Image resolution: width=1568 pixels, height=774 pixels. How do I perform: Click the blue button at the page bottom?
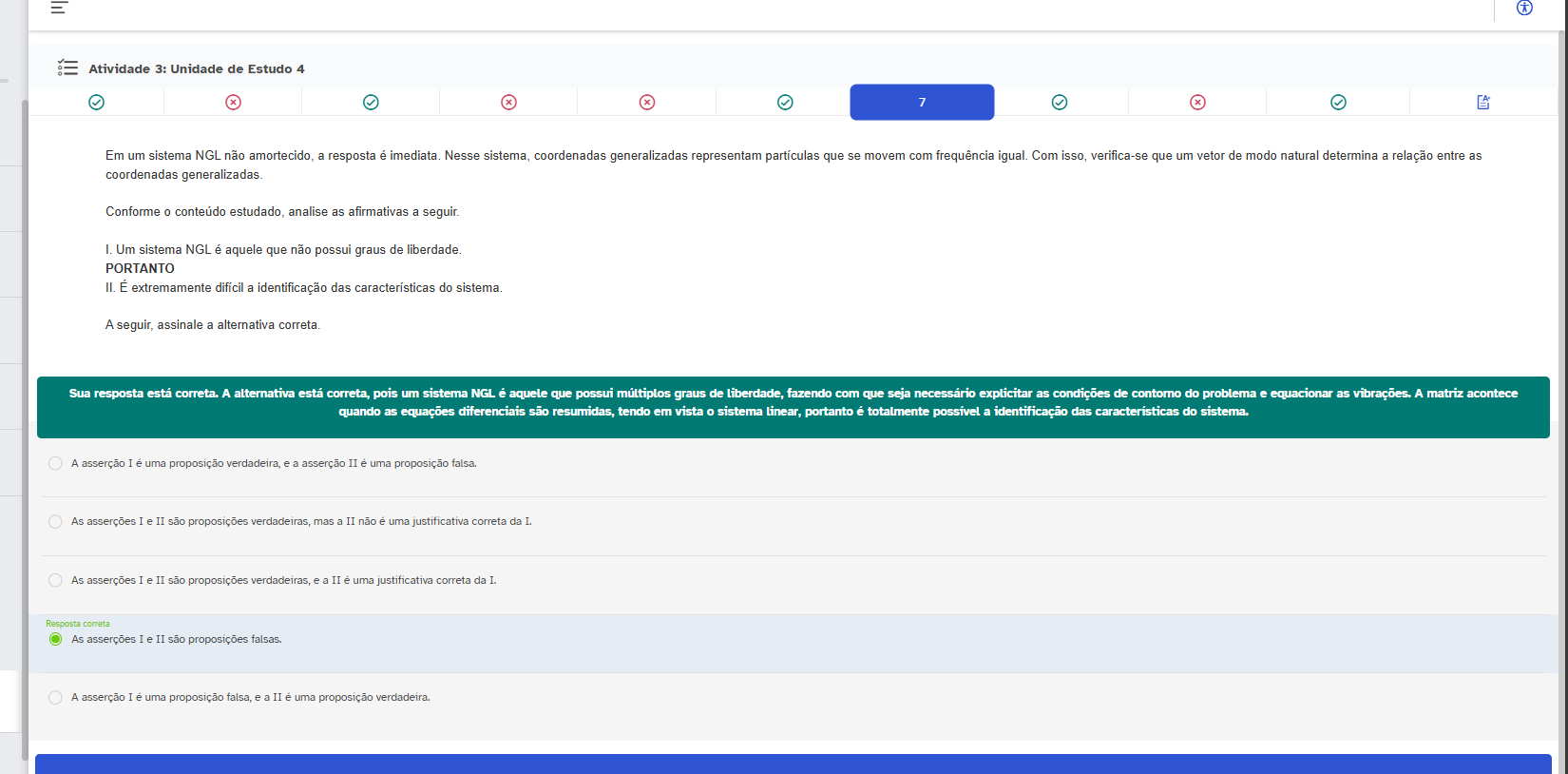(793, 764)
